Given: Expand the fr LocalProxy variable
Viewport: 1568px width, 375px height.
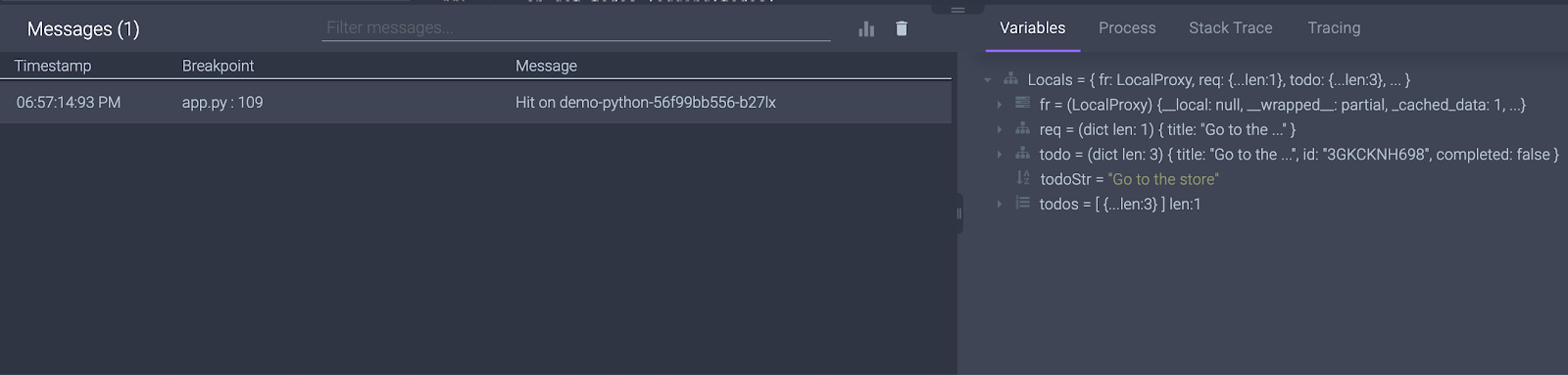Looking at the screenshot, I should (x=1000, y=105).
